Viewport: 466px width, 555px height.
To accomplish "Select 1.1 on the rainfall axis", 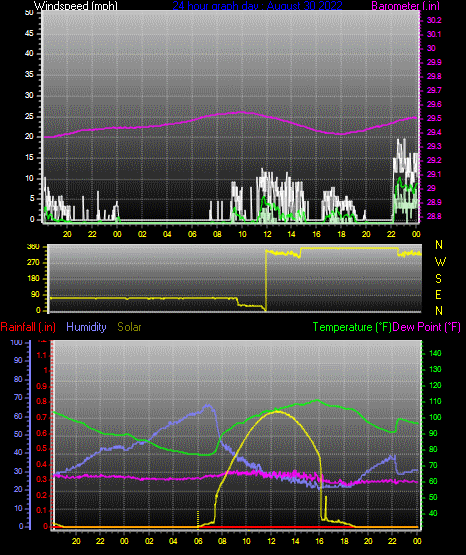I will [42, 355].
